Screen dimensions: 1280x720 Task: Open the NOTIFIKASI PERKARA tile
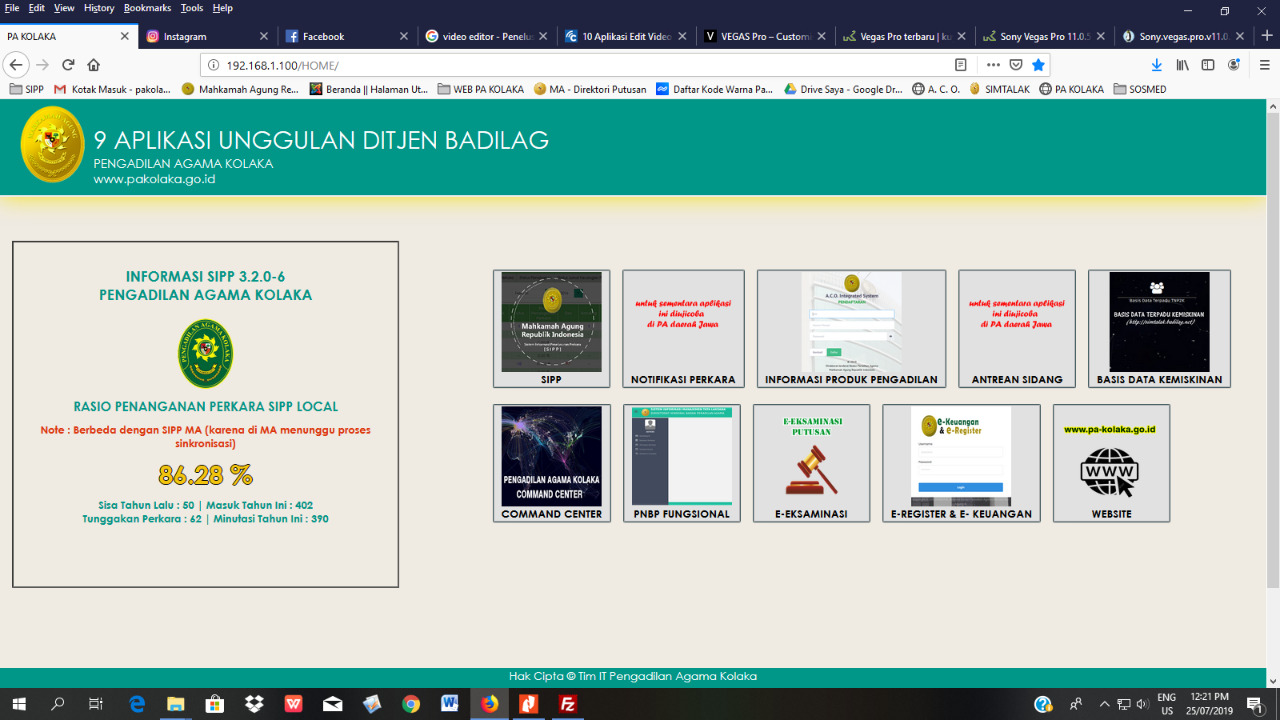click(683, 325)
